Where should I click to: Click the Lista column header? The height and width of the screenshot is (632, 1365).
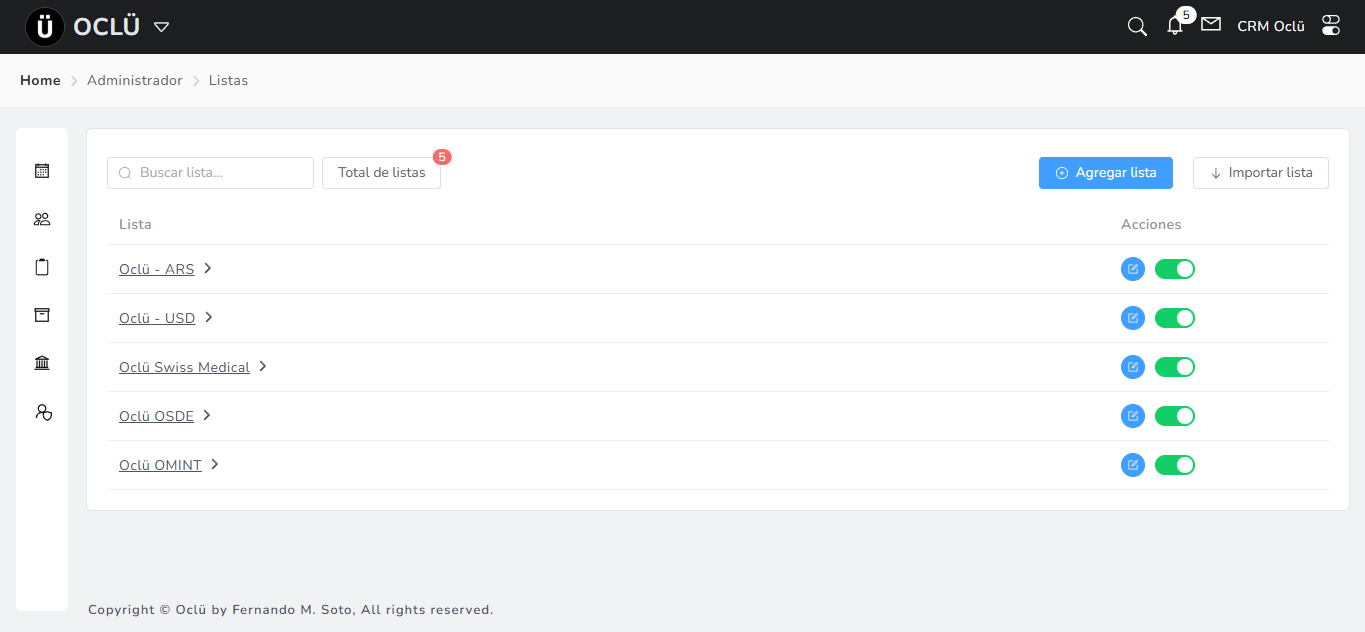click(x=135, y=224)
